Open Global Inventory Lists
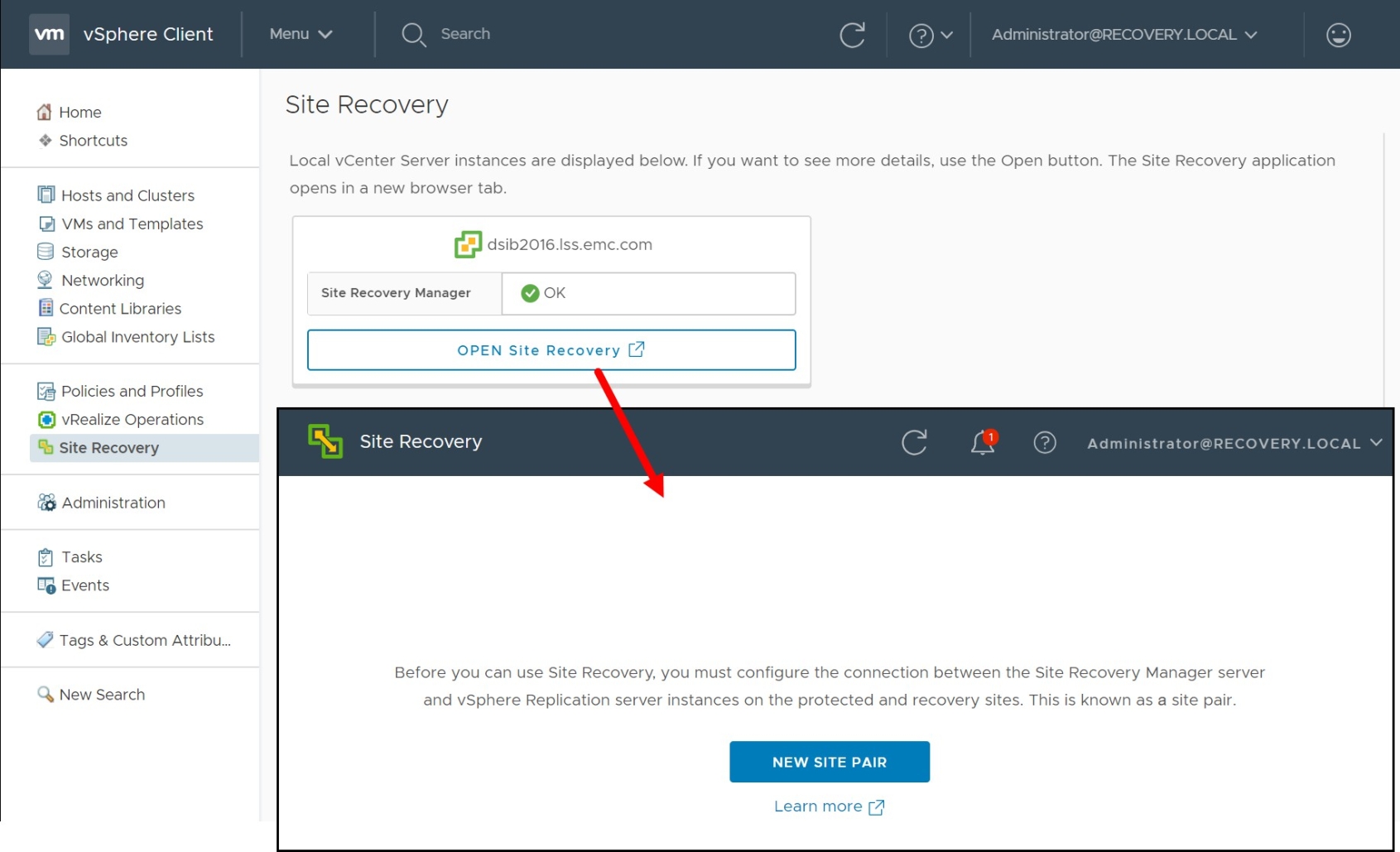 (x=137, y=336)
